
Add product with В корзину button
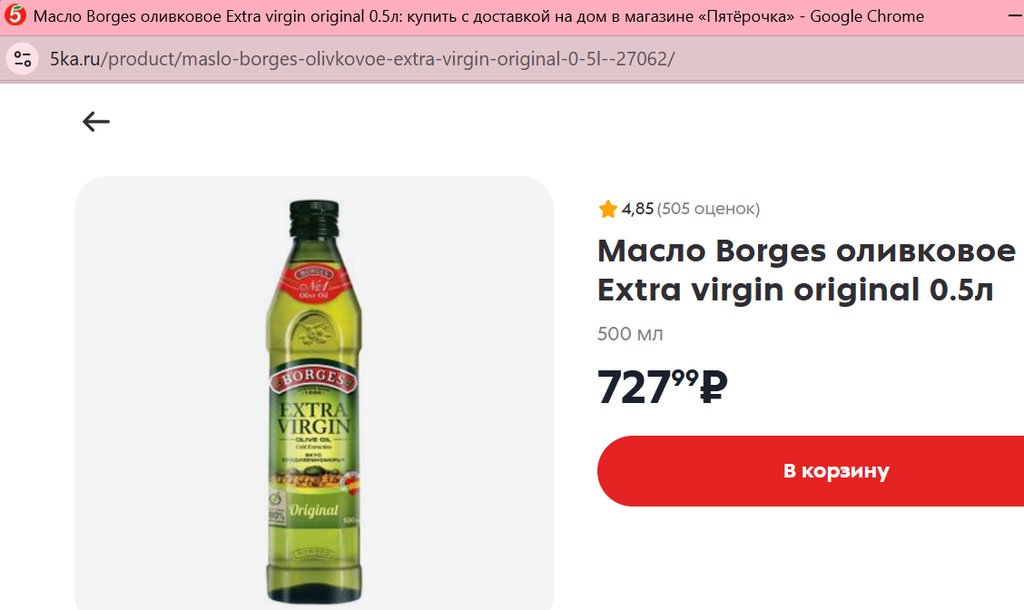coord(810,471)
